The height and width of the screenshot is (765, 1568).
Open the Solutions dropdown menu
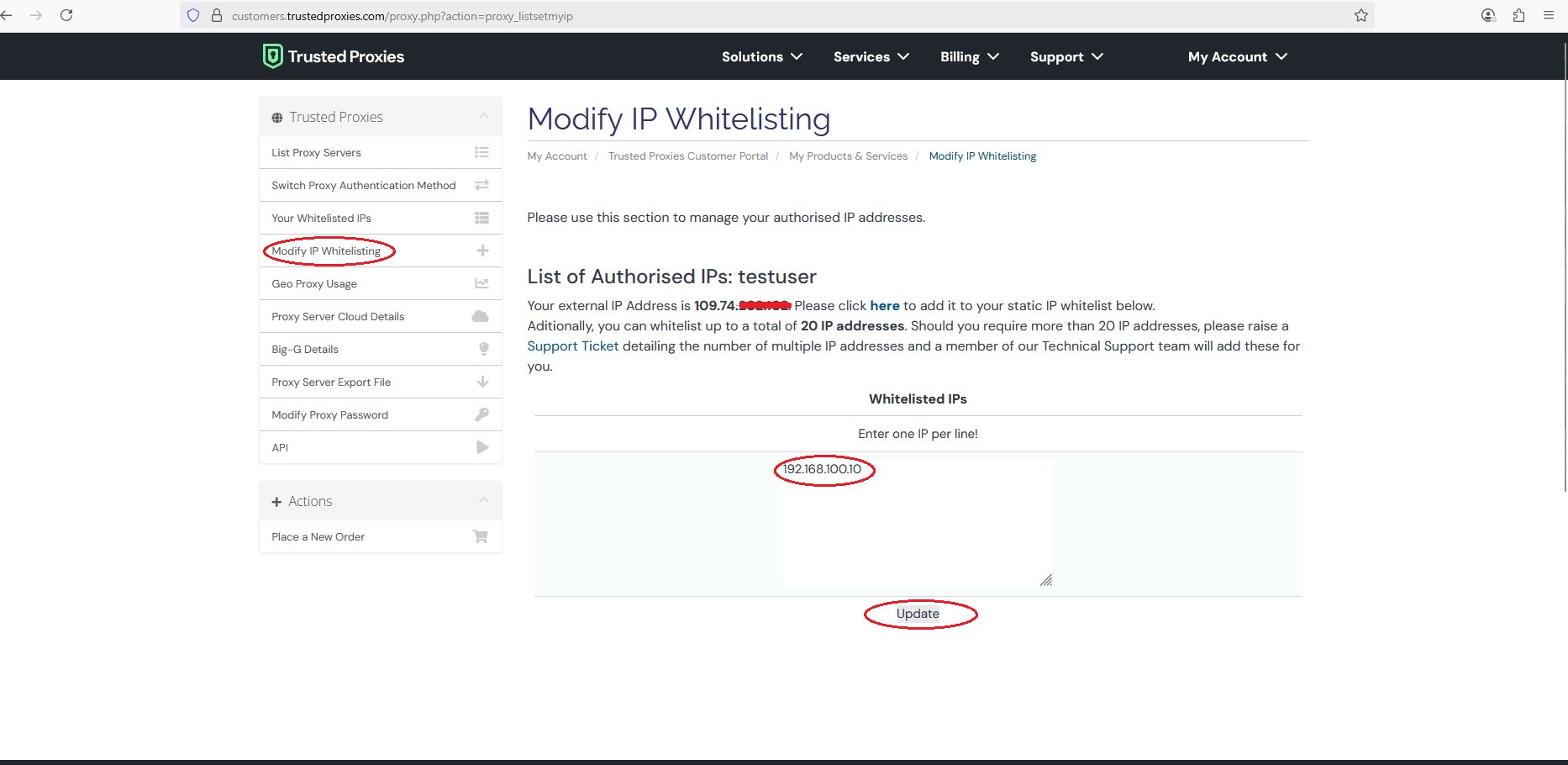click(x=762, y=56)
